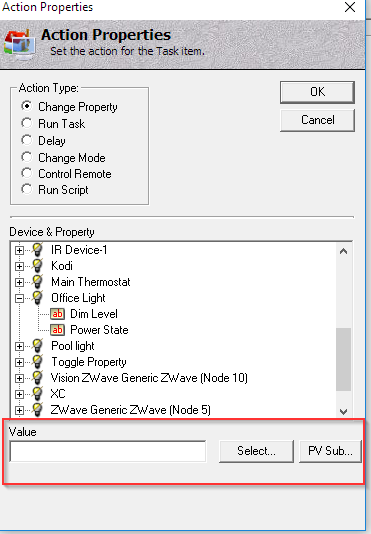Click the Kodi device bulb icon
Viewport: 371px width, 534px height.
[x=37, y=266]
